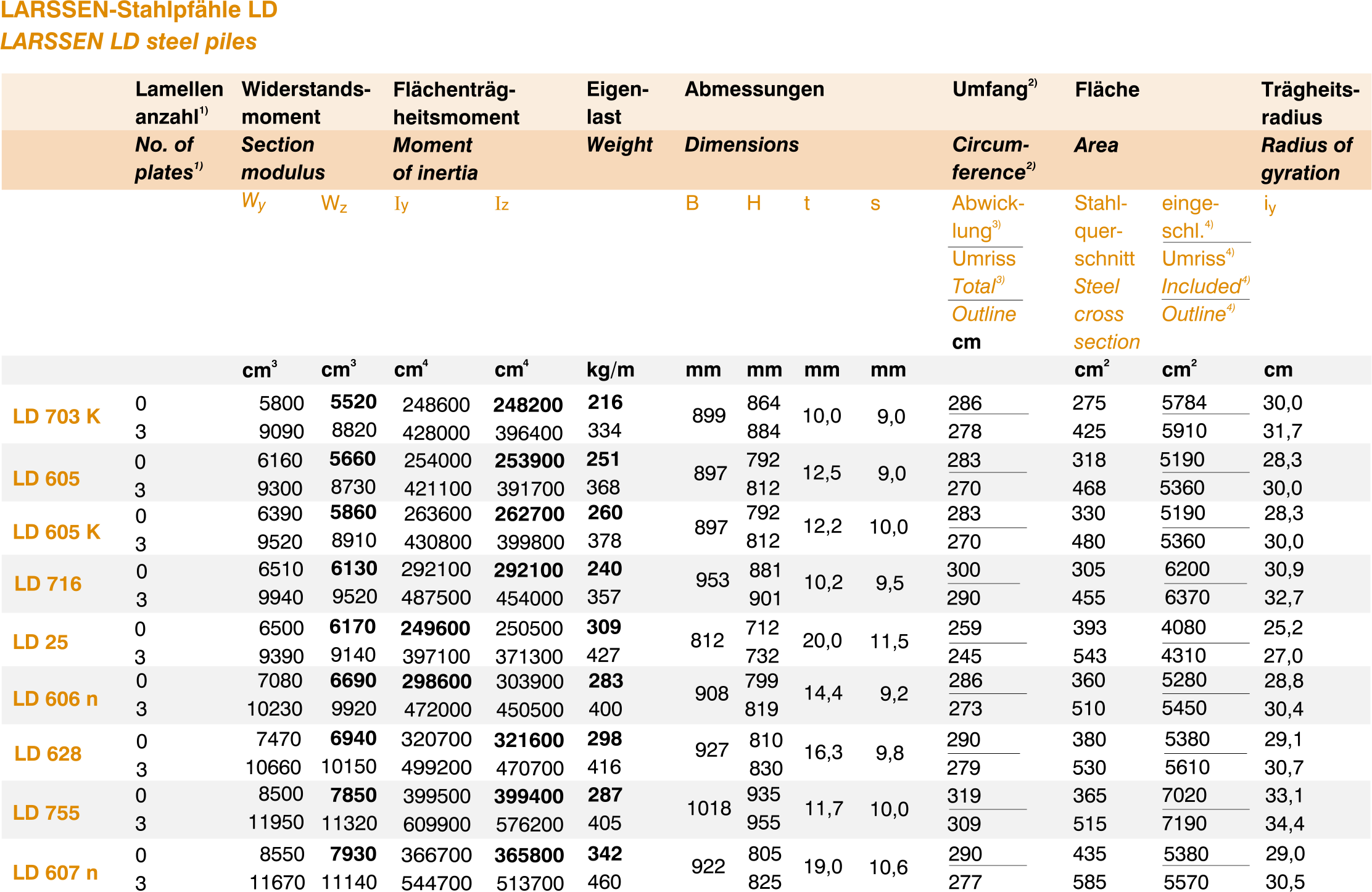Select weight value 216 for LD 703 K
Screen dimensions: 1372x892
click(x=605, y=402)
